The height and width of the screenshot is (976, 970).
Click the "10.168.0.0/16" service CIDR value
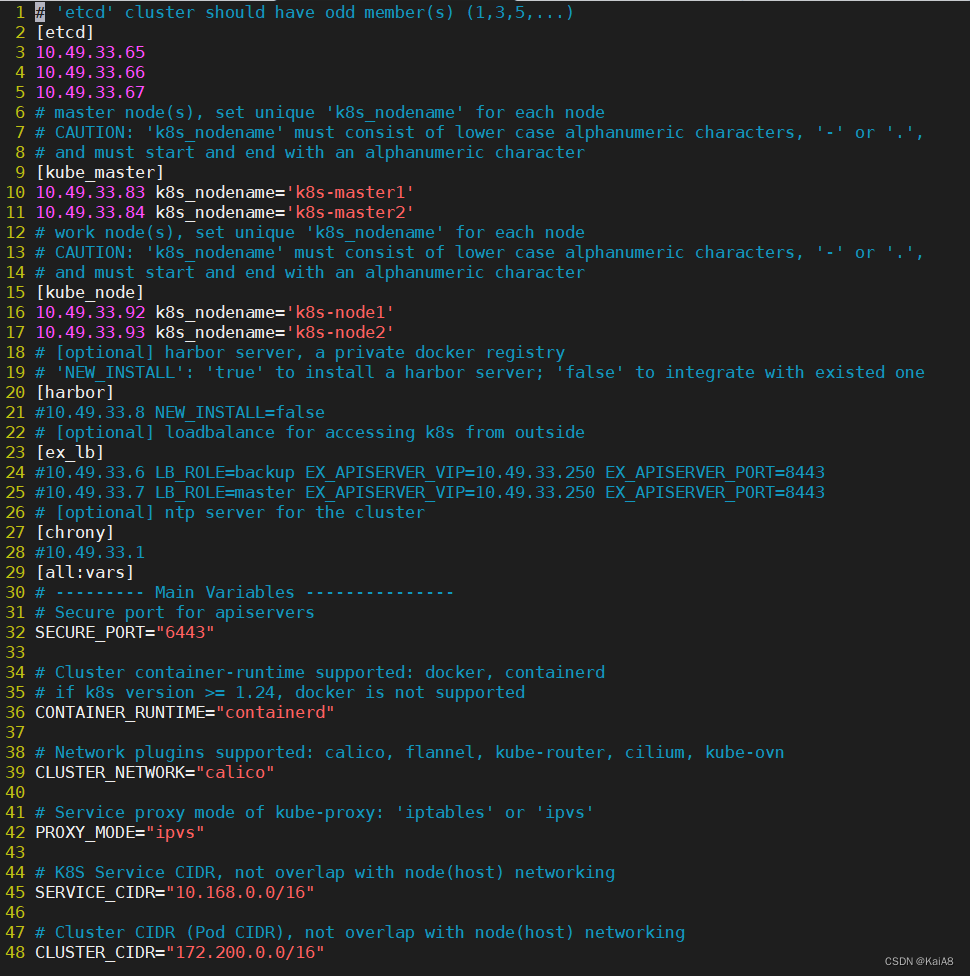click(x=240, y=893)
